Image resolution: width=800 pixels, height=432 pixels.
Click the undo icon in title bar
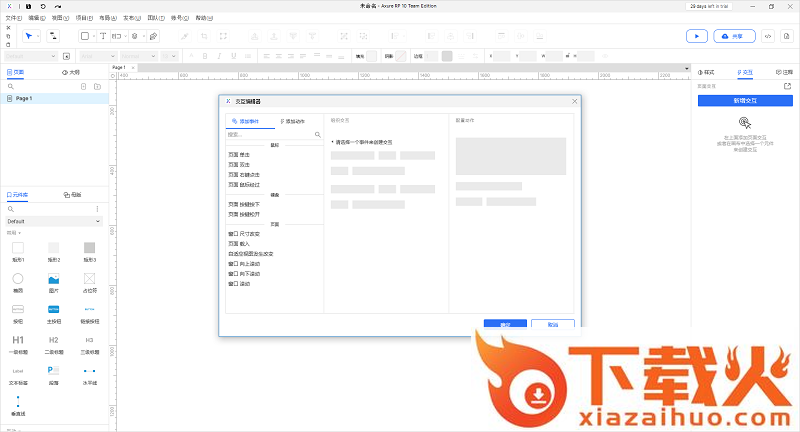coord(43,6)
